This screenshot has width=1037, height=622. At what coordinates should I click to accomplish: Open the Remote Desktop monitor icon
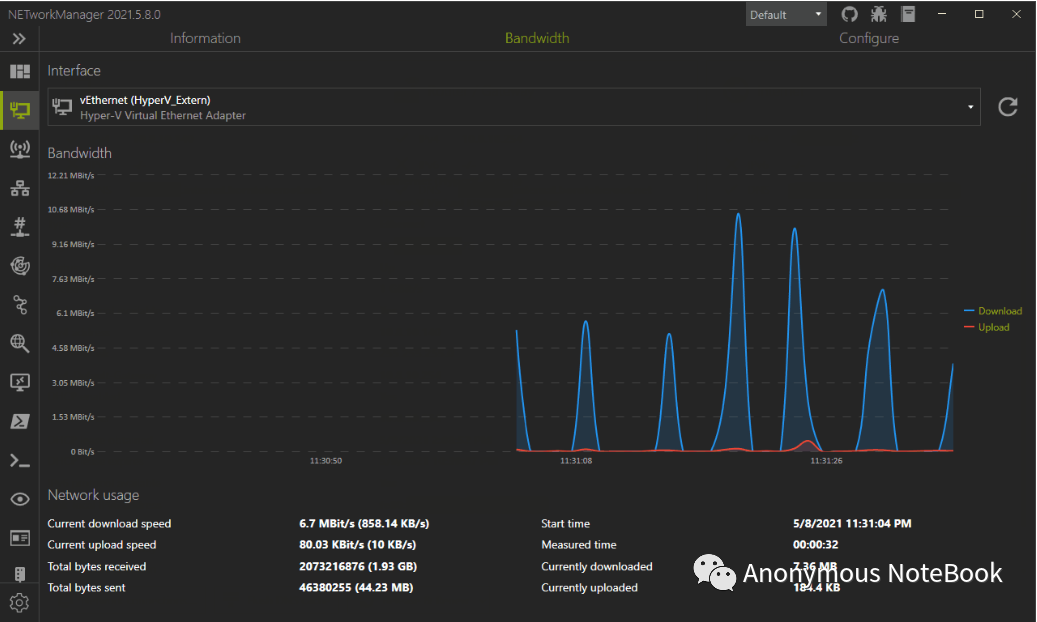(x=20, y=382)
